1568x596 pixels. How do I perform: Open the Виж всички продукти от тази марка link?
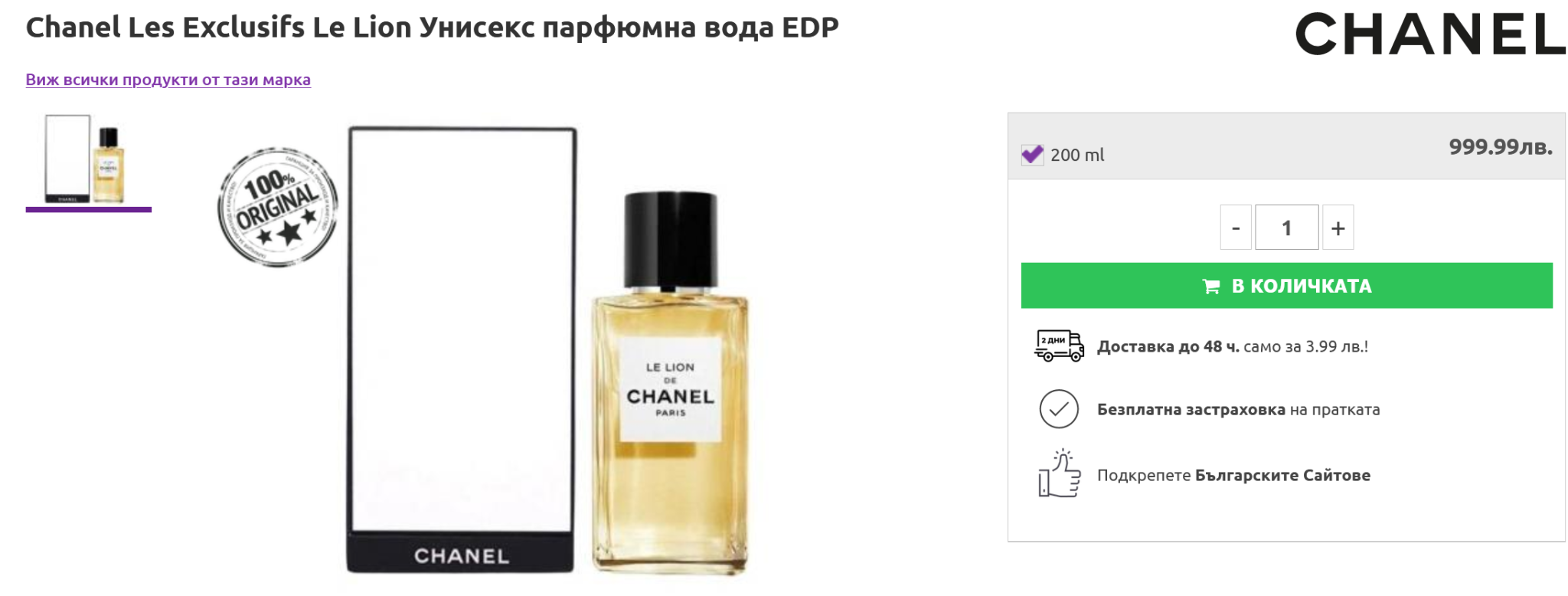pos(168,80)
